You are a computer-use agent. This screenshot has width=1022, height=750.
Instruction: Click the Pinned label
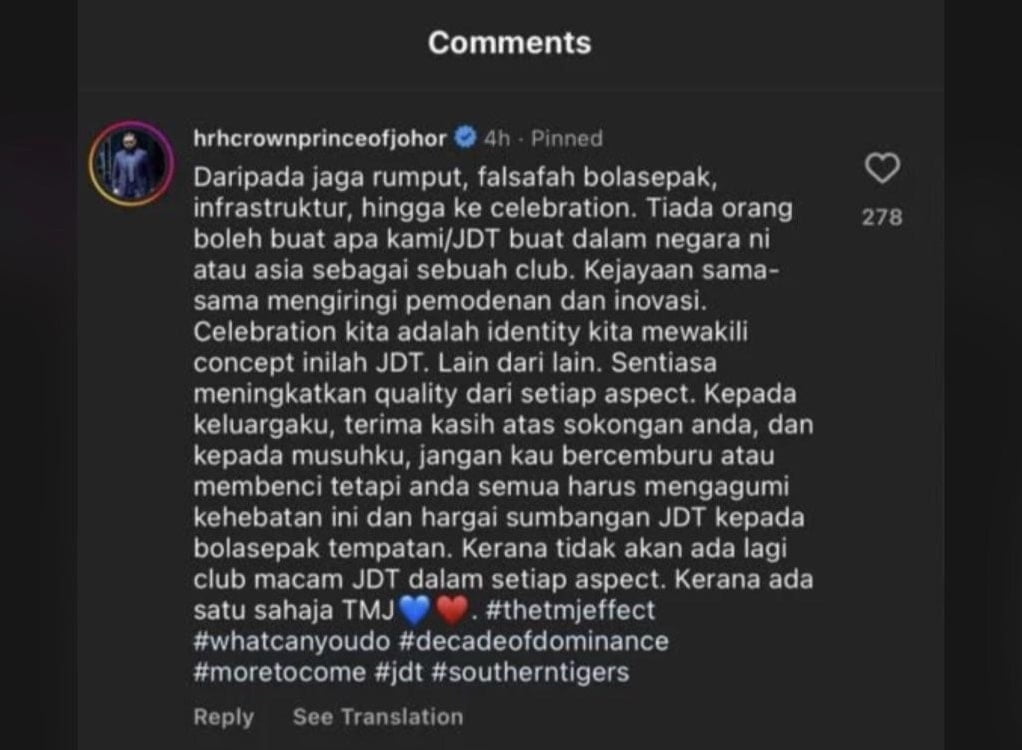(x=566, y=138)
